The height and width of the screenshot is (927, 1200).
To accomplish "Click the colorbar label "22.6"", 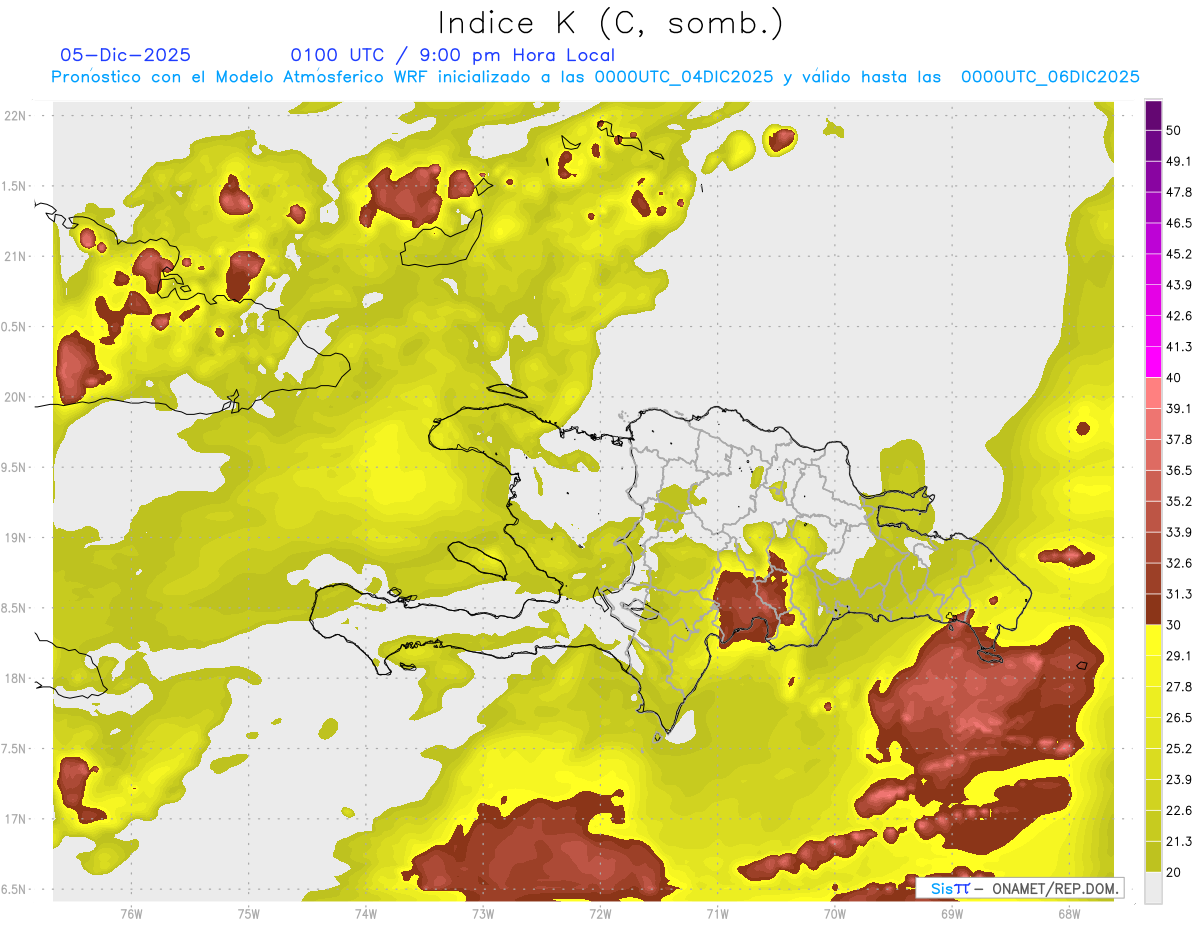I will pos(1179,811).
